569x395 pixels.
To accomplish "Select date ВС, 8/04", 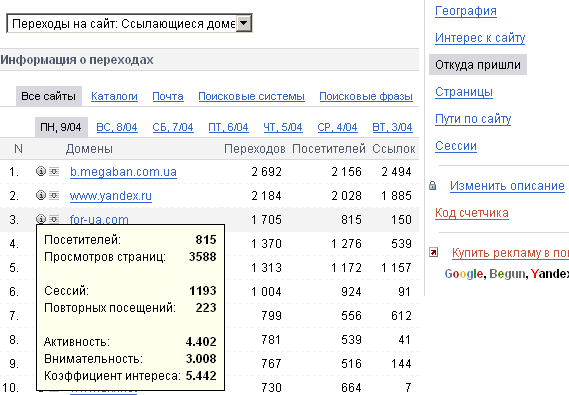I will (117, 127).
